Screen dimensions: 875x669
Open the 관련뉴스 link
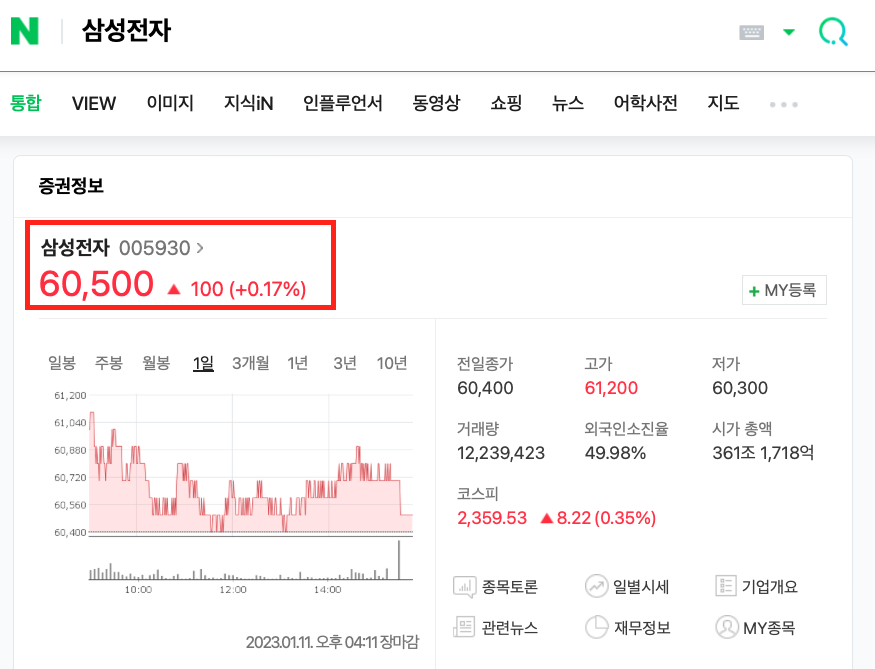[x=509, y=628]
